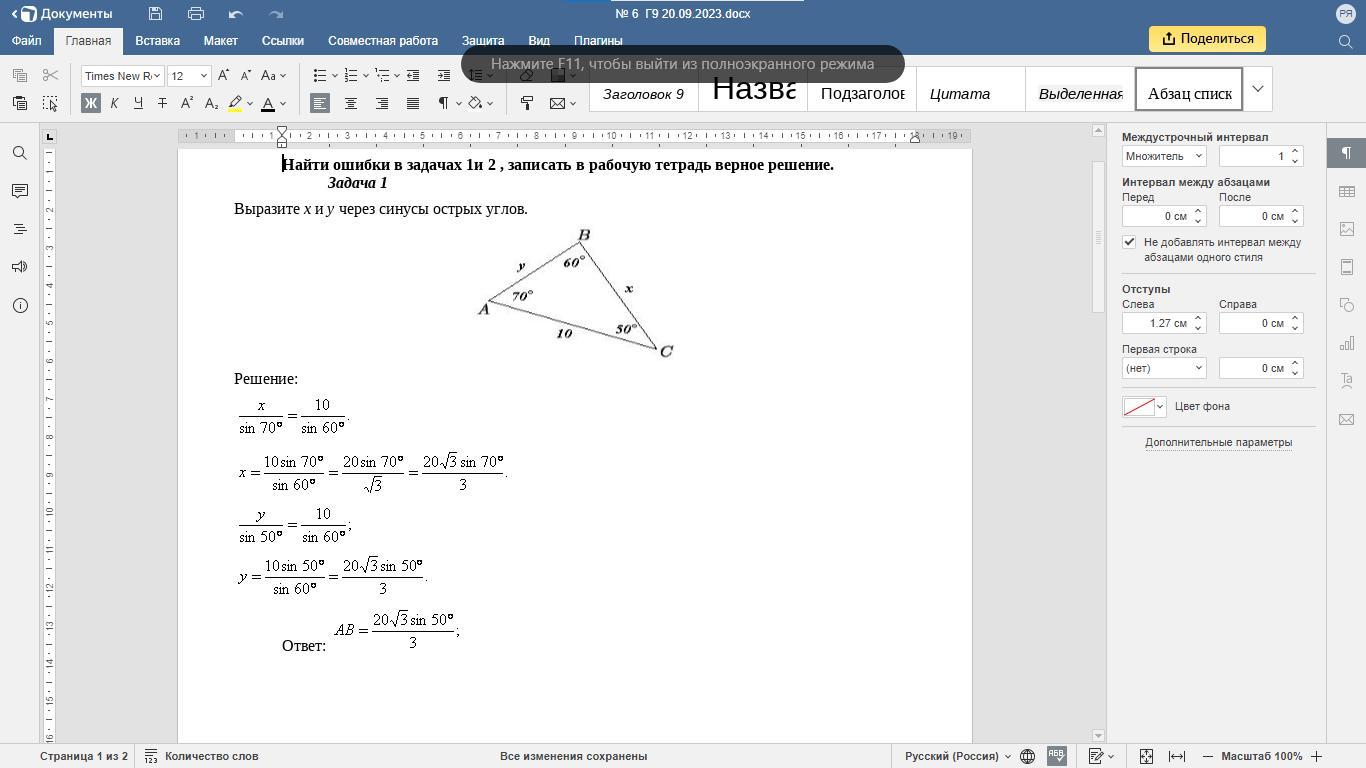Open the multilevel list dropdown

(397, 75)
